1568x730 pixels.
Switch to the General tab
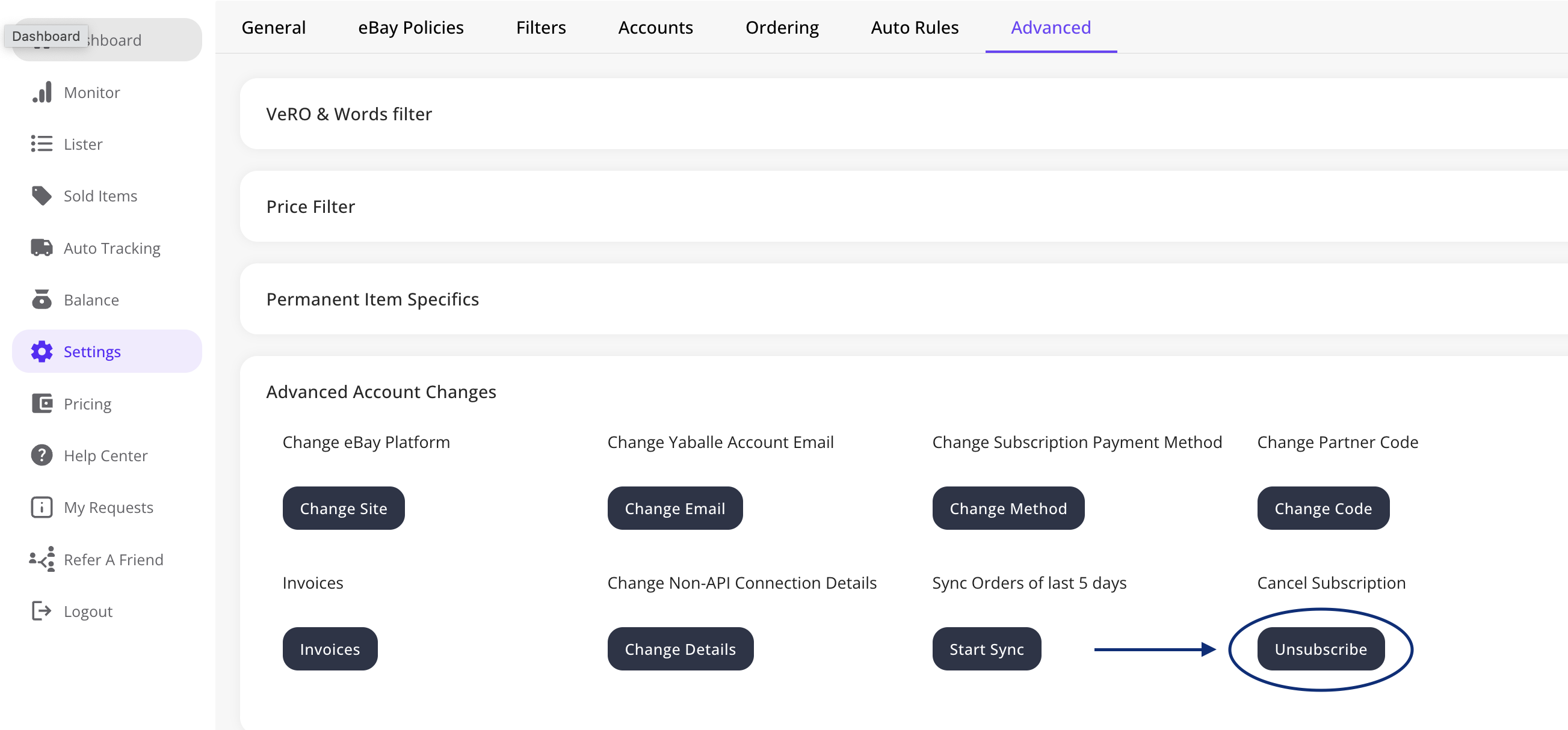click(273, 28)
